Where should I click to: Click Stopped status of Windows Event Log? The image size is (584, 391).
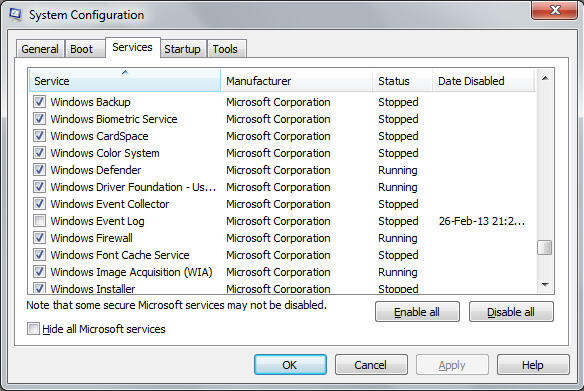(x=398, y=221)
